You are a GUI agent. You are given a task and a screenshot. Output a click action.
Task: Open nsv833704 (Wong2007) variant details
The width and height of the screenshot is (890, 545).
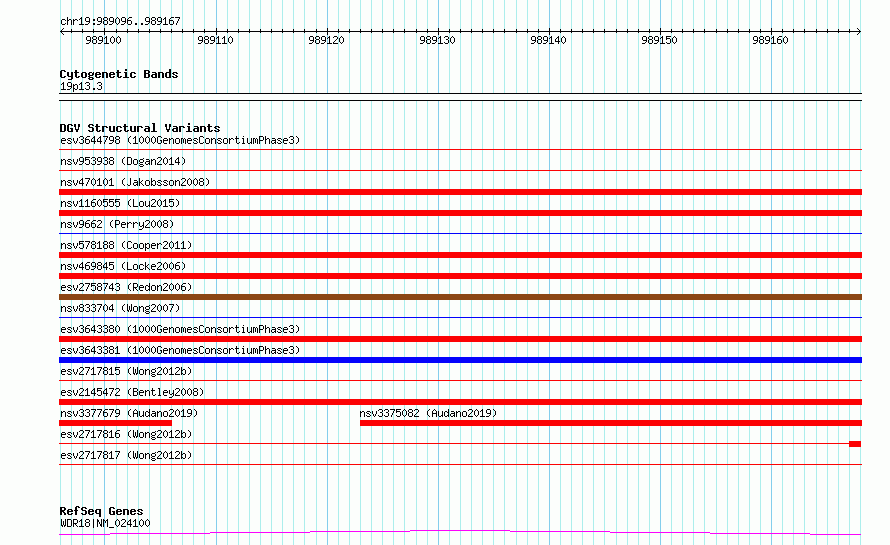pos(120,308)
